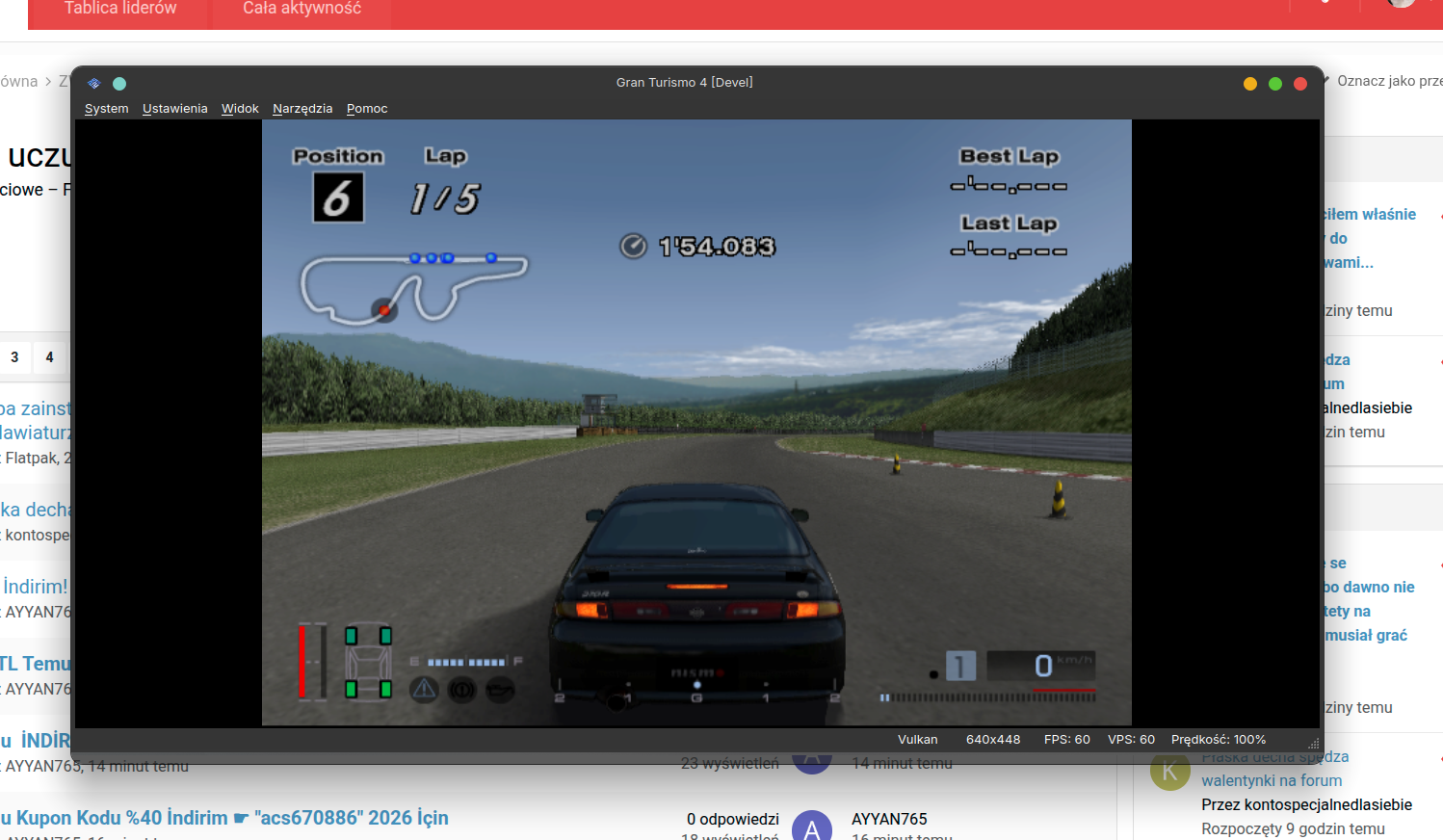The image size is (1443, 840).
Task: Go to page 4 in forum pagination
Action: point(49,357)
